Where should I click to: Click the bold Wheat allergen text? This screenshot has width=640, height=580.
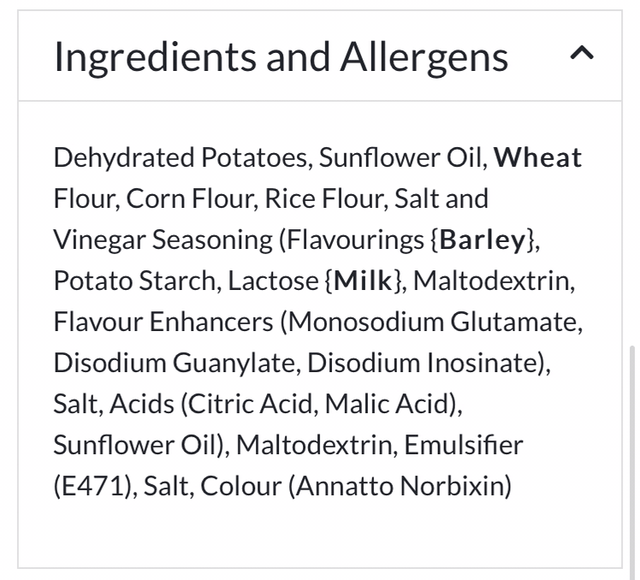[538, 158]
